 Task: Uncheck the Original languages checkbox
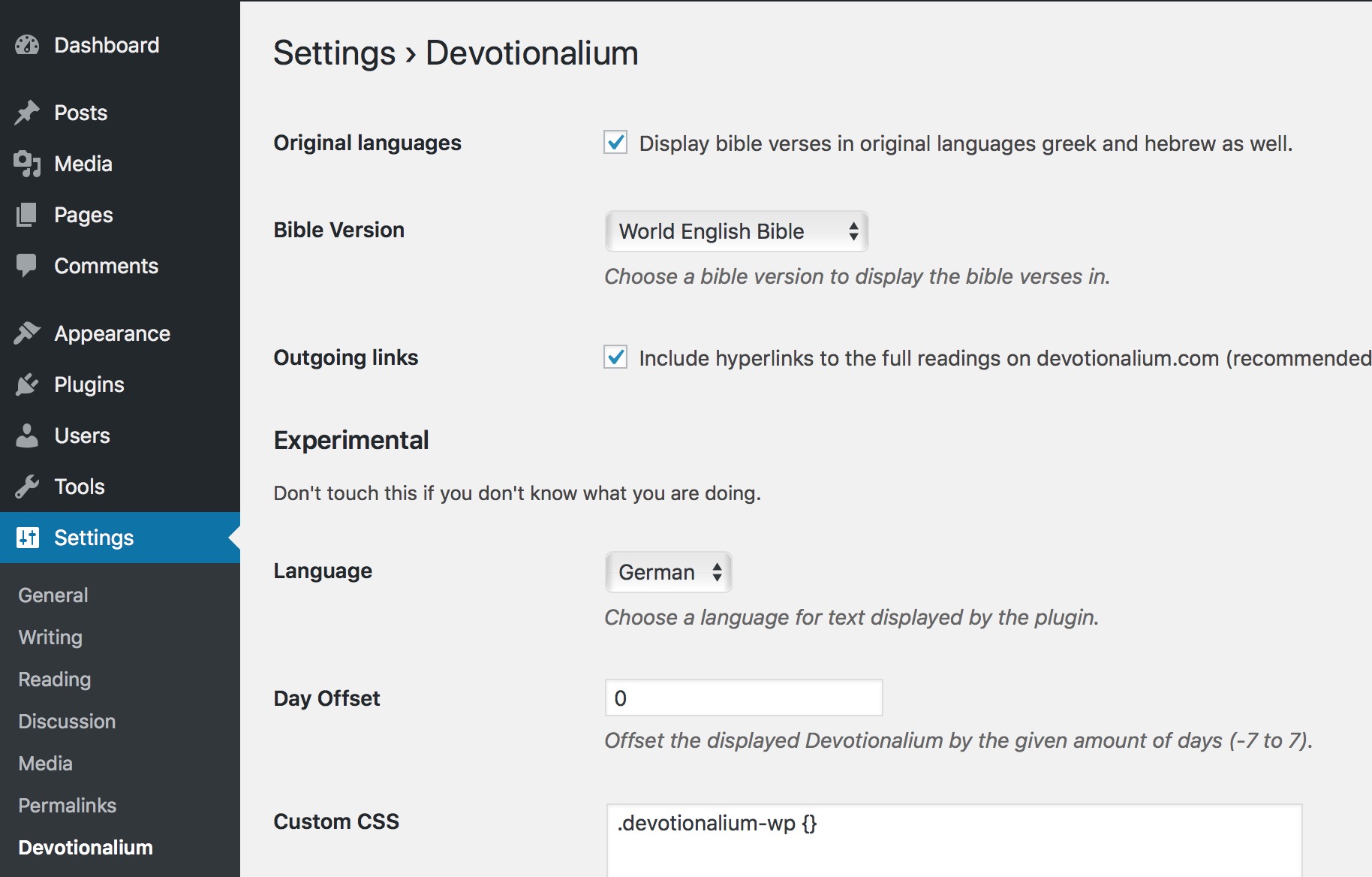(615, 142)
